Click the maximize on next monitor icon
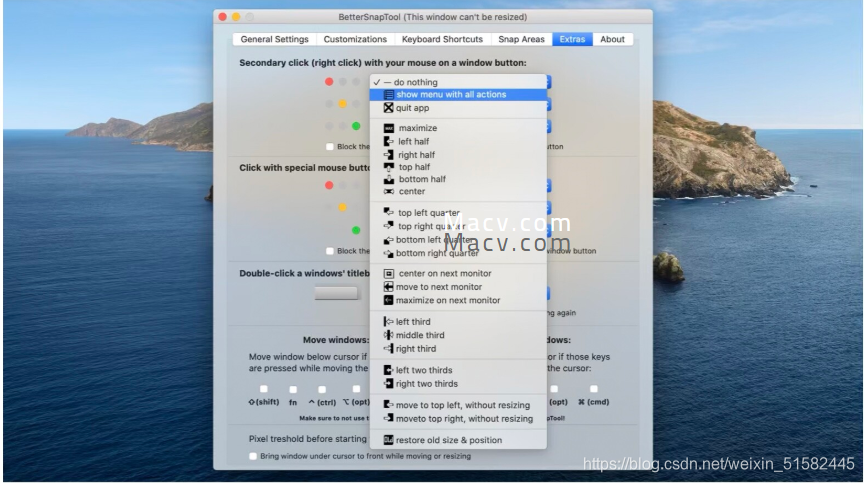Viewport: 865px width, 483px height. (389, 300)
